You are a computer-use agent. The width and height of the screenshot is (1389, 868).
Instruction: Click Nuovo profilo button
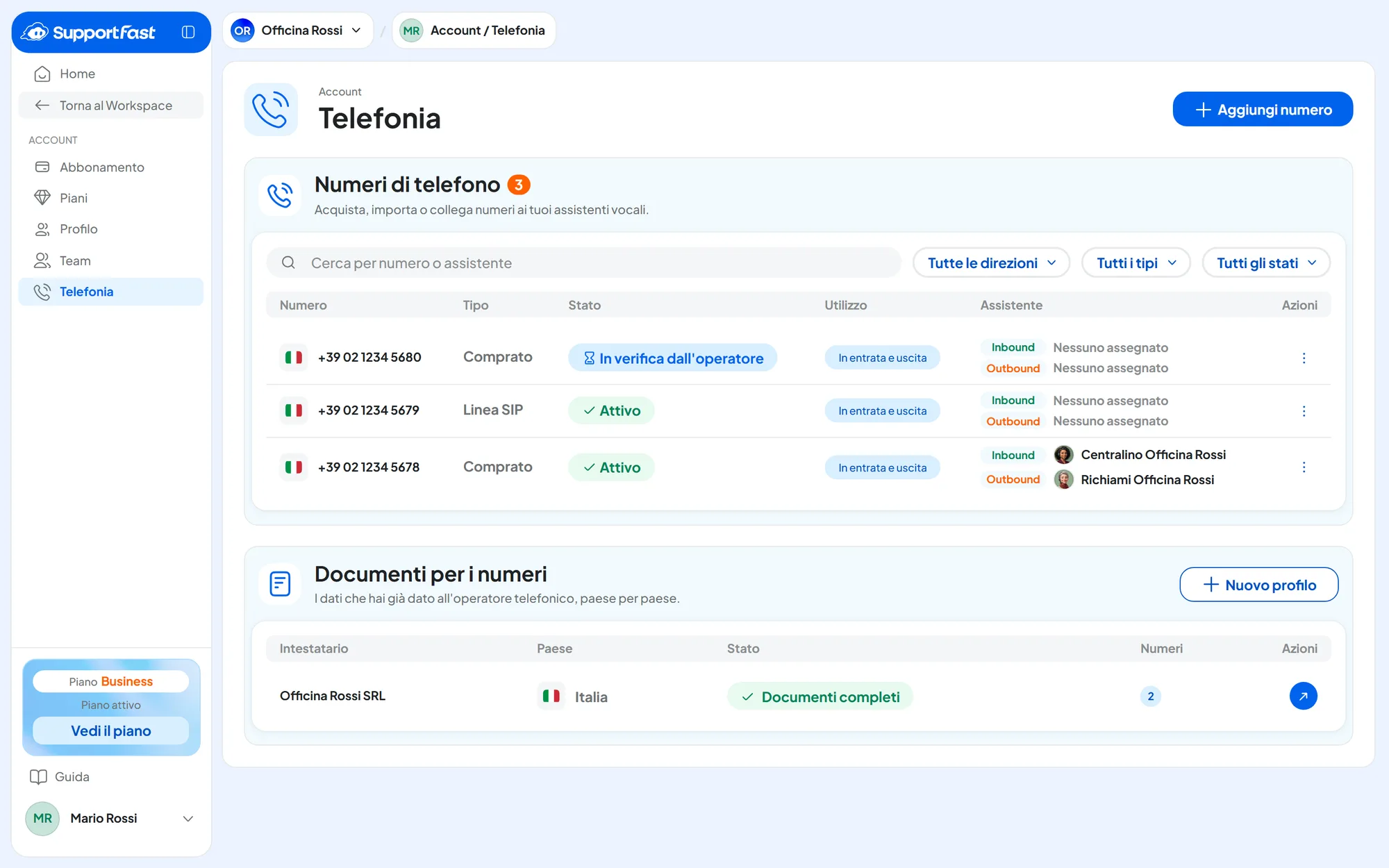(1258, 585)
